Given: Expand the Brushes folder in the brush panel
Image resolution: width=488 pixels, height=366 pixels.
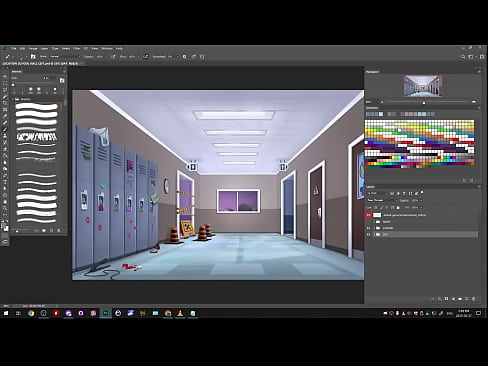Looking at the screenshot, I should pos(14,99).
